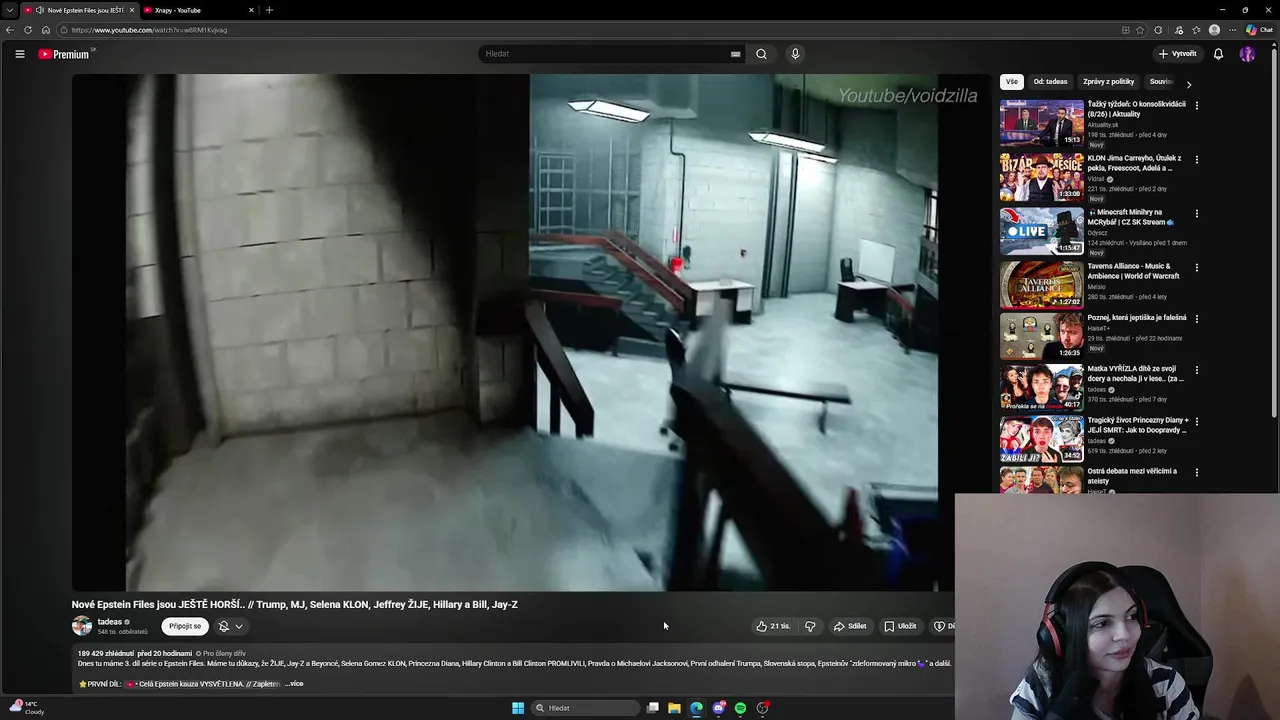
Task: Open more options for Minecraft Minihry stream
Action: tap(1196, 213)
